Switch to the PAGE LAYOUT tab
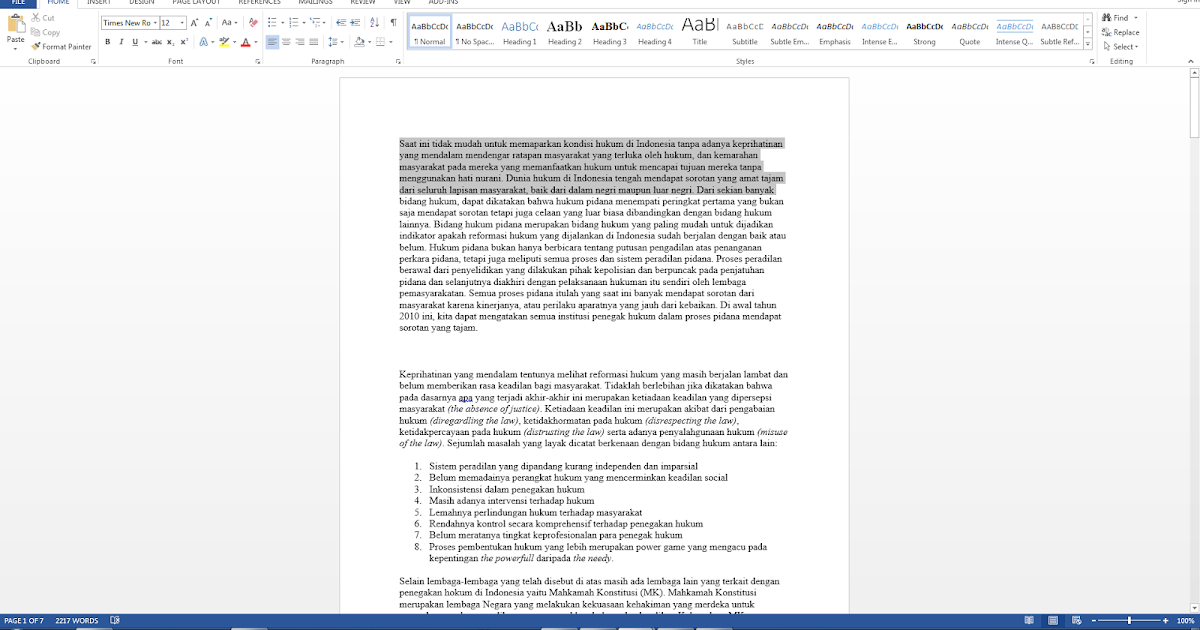1200x630 pixels. click(x=194, y=3)
